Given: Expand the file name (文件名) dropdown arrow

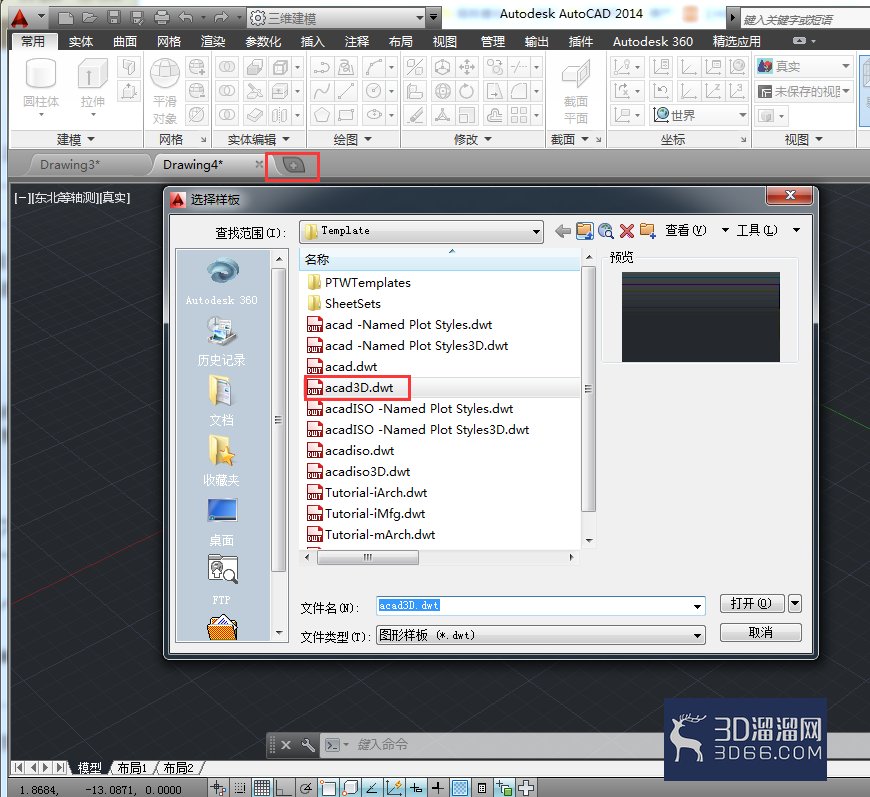Looking at the screenshot, I should 697,606.
